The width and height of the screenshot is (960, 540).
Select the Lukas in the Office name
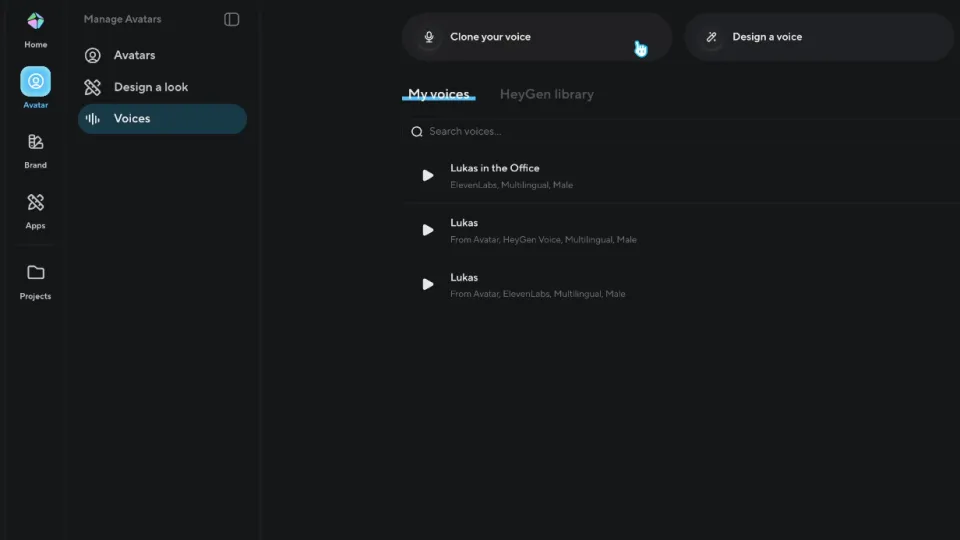(495, 168)
